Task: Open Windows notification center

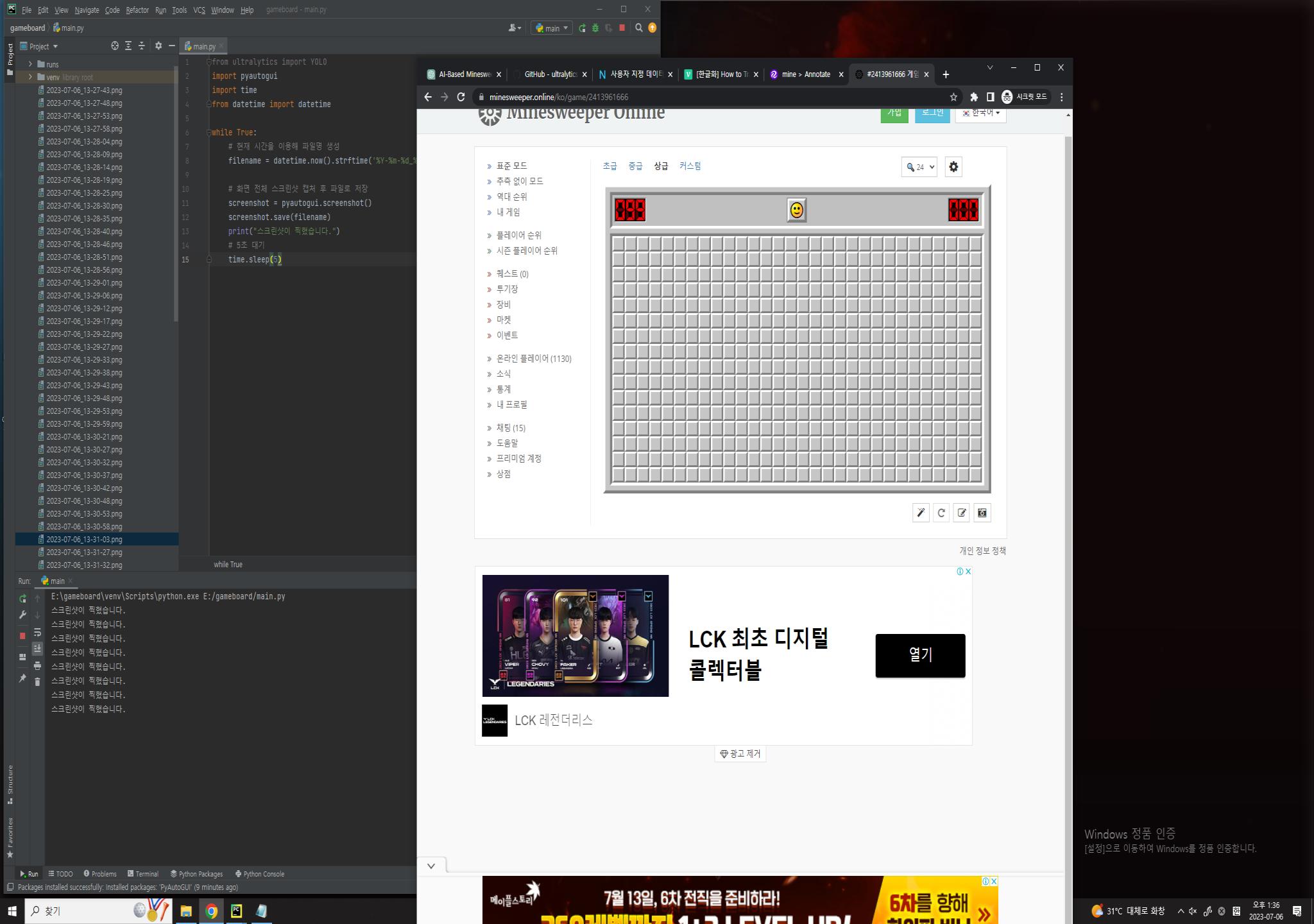Action: click(x=1297, y=911)
